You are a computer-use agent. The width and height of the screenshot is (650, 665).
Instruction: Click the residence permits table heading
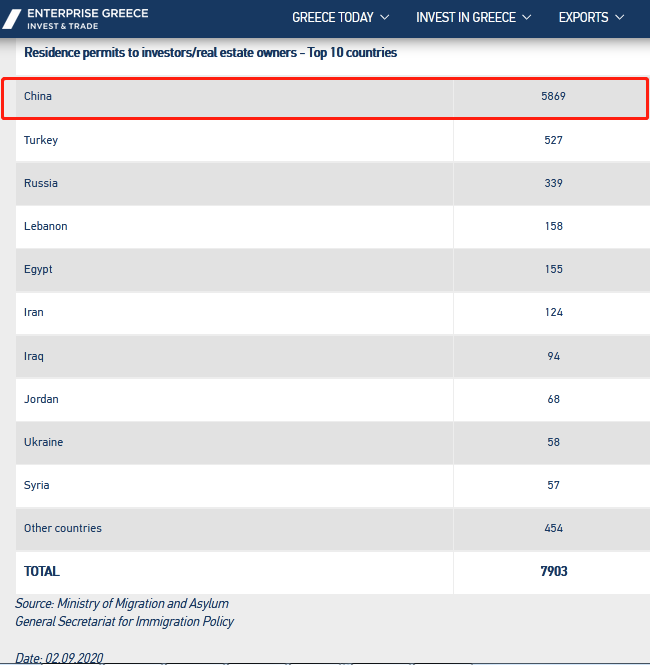point(210,52)
